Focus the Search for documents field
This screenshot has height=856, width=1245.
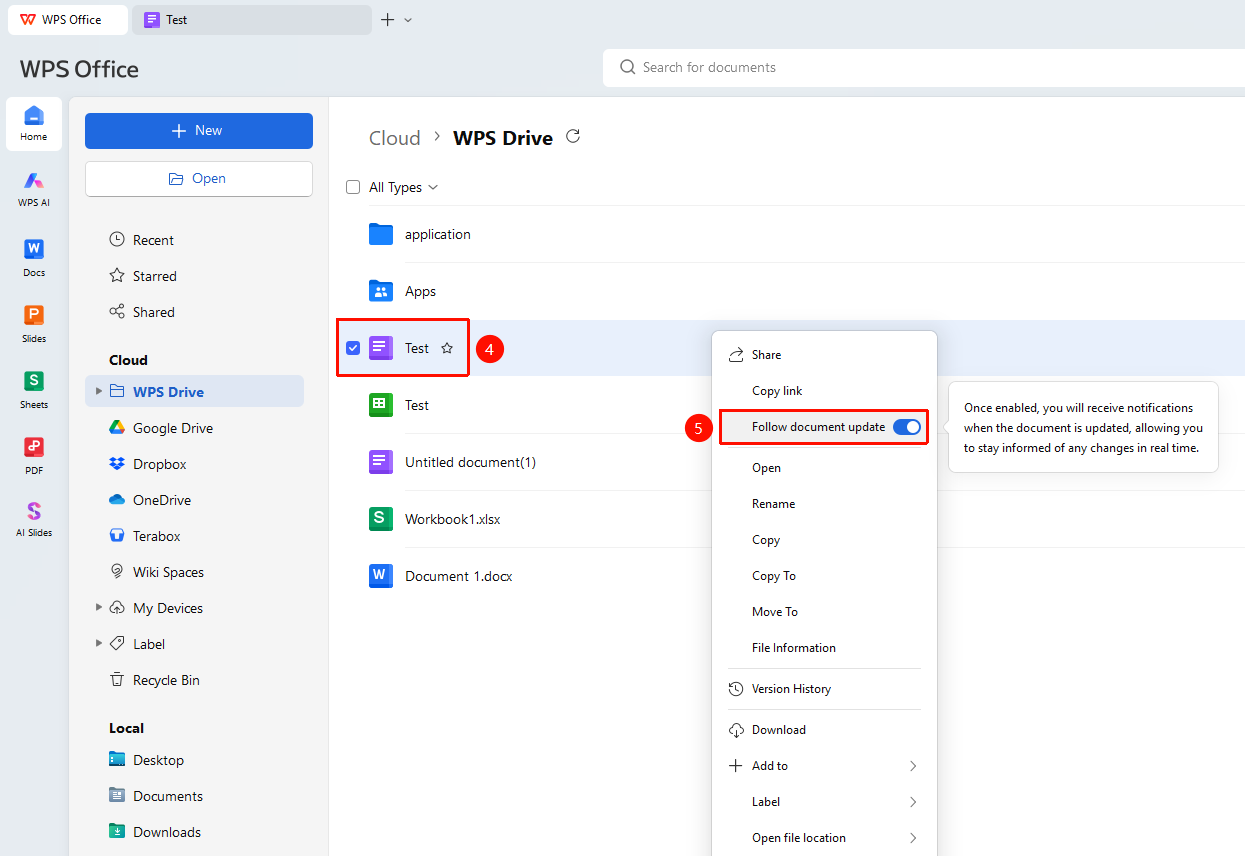tap(924, 68)
